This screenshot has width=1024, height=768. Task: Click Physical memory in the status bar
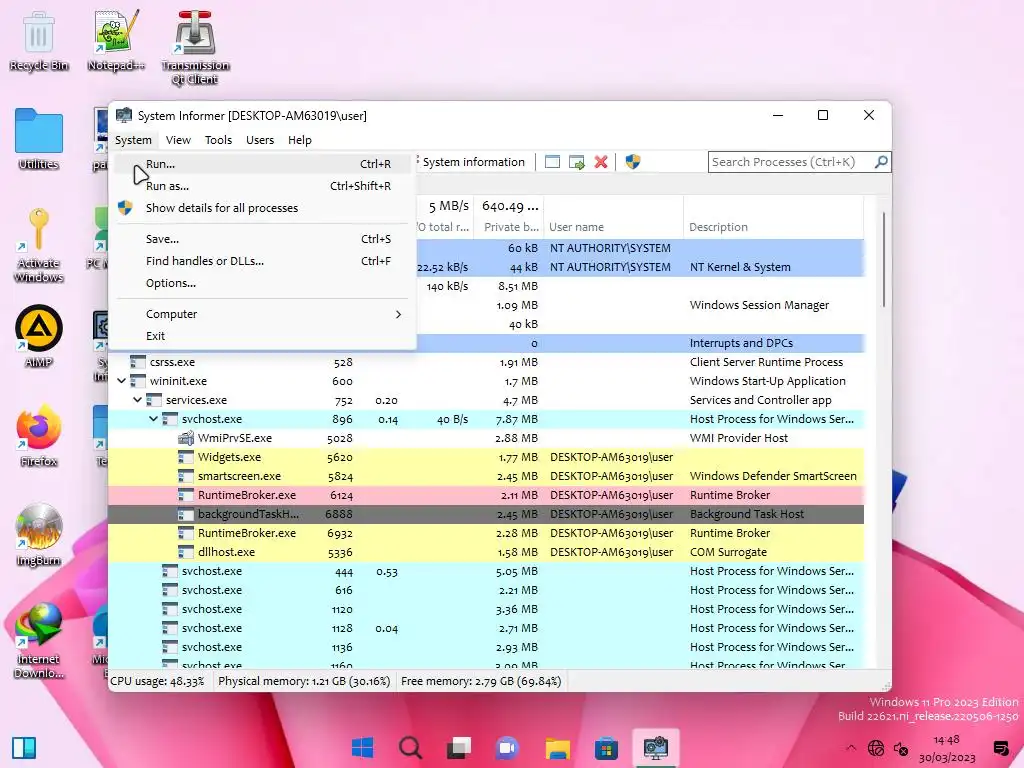[x=304, y=681]
